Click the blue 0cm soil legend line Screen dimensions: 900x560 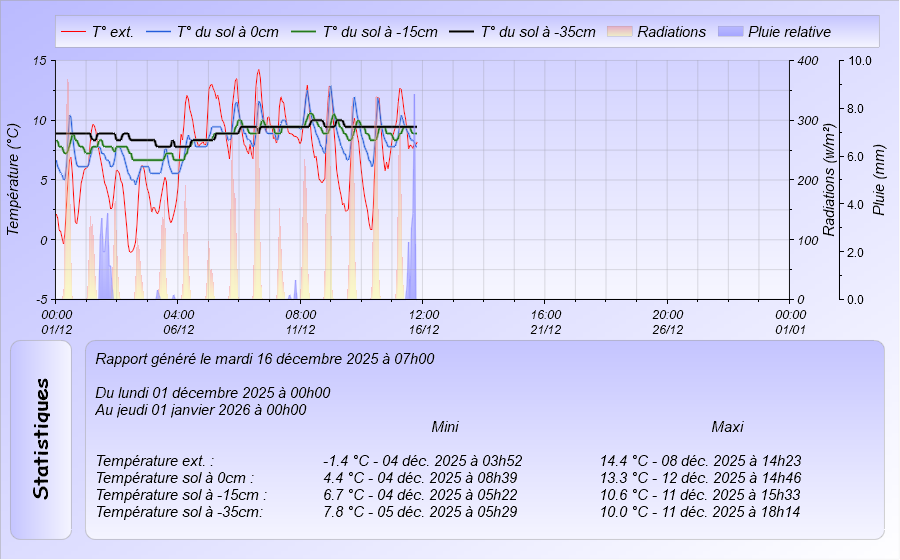[158, 32]
